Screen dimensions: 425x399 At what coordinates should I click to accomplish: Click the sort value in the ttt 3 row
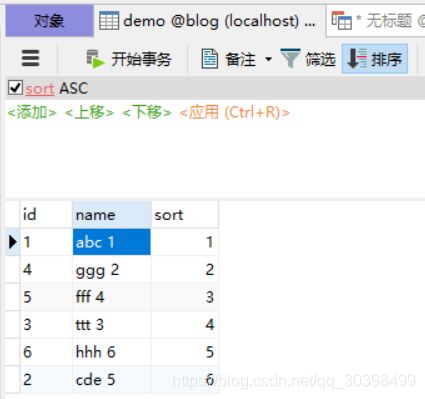185,325
